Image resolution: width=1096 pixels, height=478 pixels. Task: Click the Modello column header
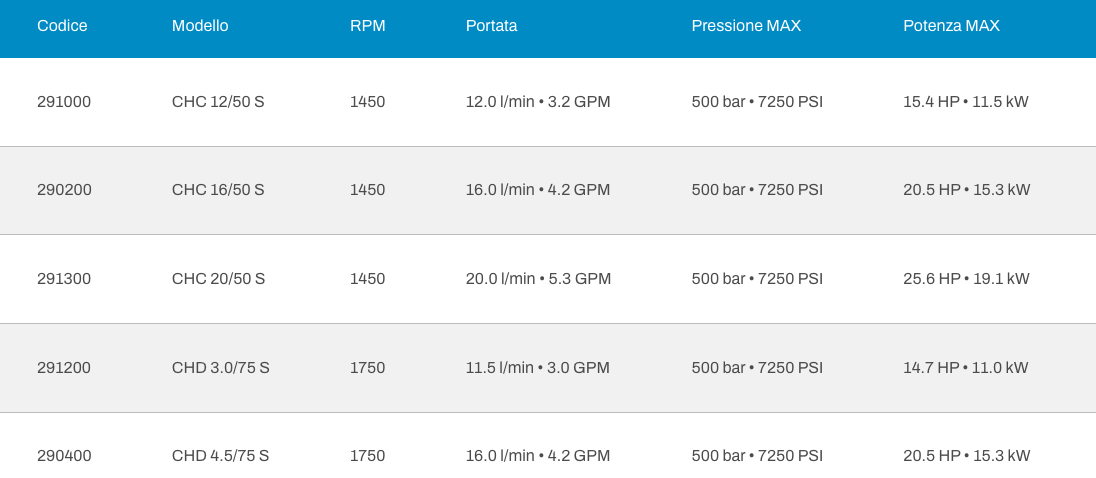[200, 26]
